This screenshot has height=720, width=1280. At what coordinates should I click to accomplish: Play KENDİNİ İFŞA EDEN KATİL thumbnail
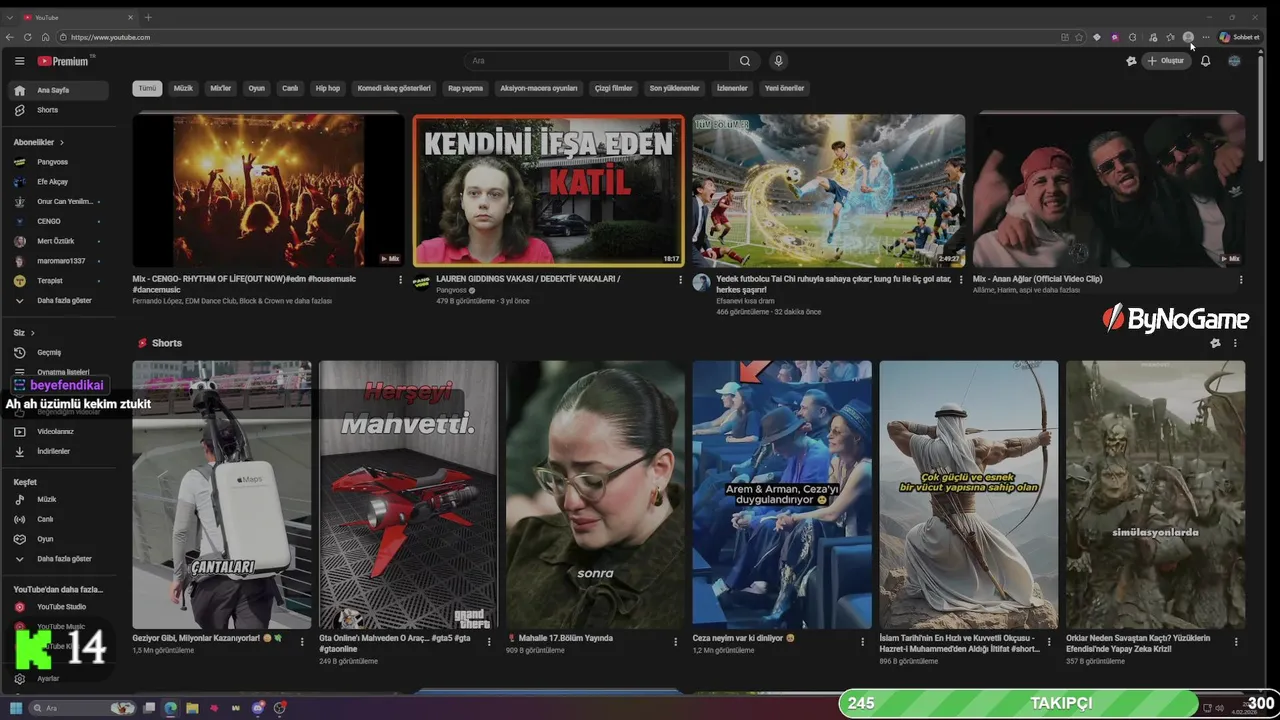click(549, 190)
